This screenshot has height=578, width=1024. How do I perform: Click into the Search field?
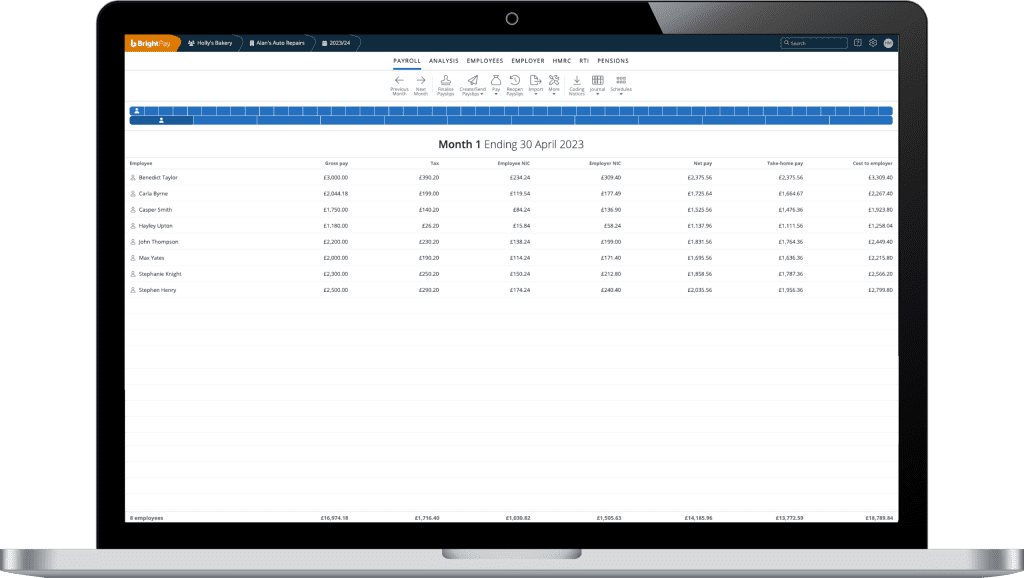814,43
